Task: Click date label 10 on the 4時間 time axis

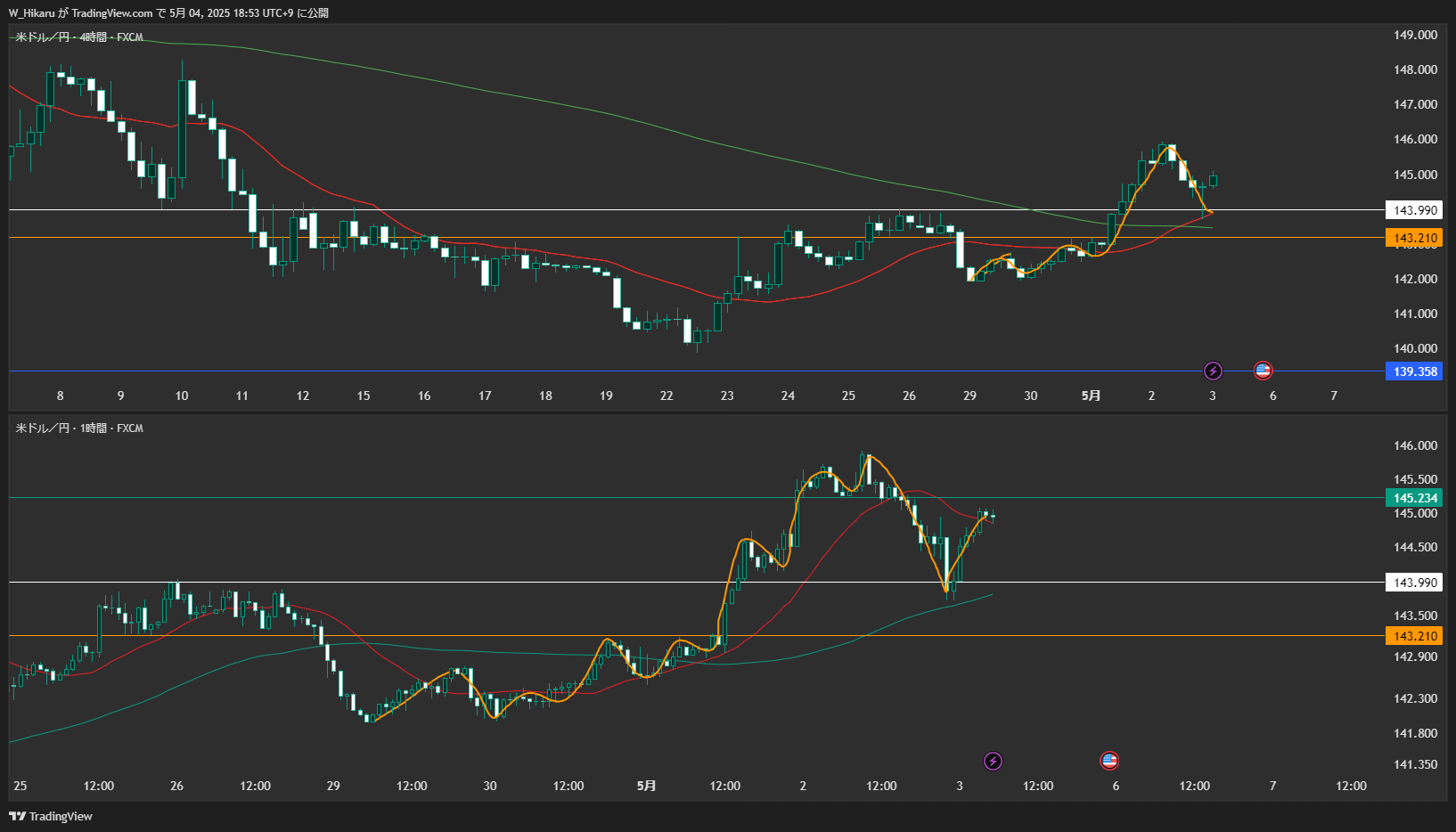Action: click(182, 396)
